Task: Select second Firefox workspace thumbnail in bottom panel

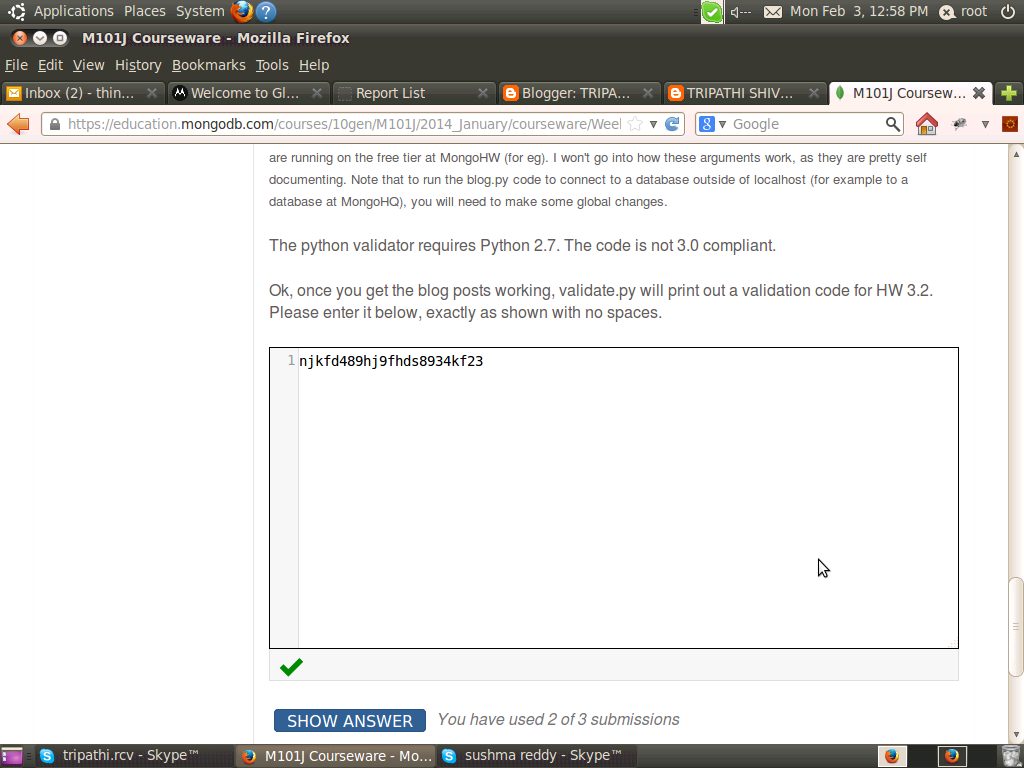Action: pyautogui.click(x=952, y=756)
